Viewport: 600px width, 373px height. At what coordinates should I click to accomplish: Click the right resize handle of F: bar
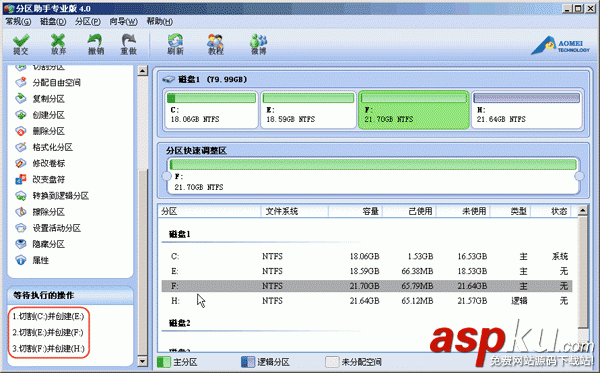[579, 176]
